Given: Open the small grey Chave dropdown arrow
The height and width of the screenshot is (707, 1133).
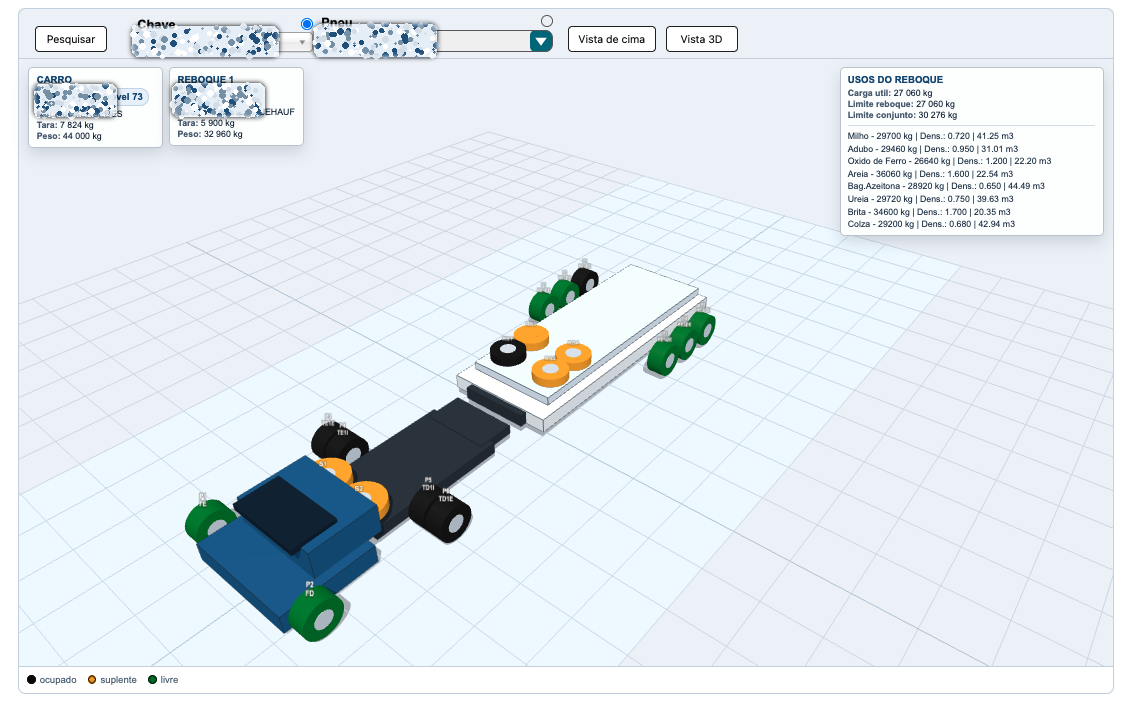Looking at the screenshot, I should click(x=302, y=42).
